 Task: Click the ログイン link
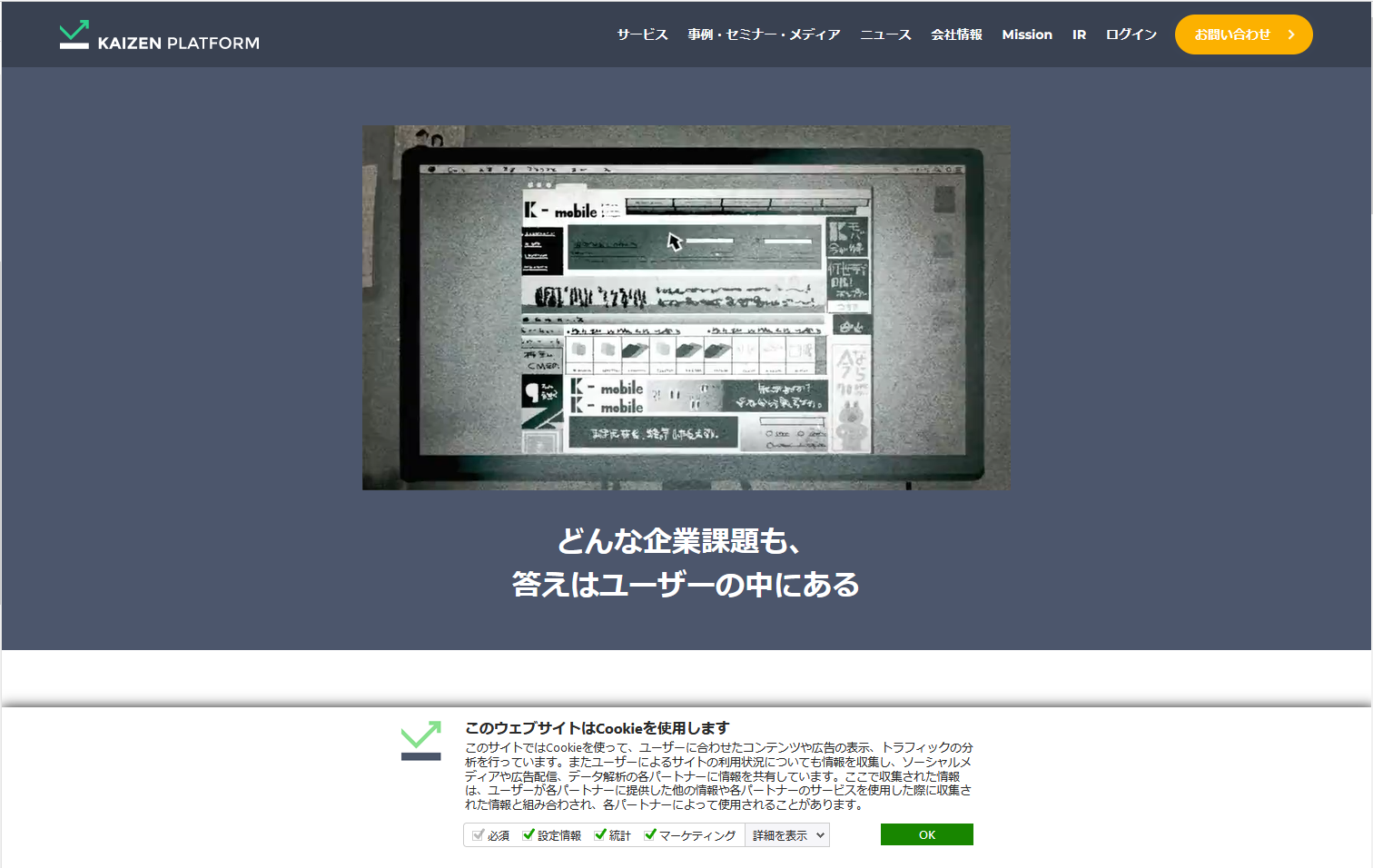tap(1131, 35)
